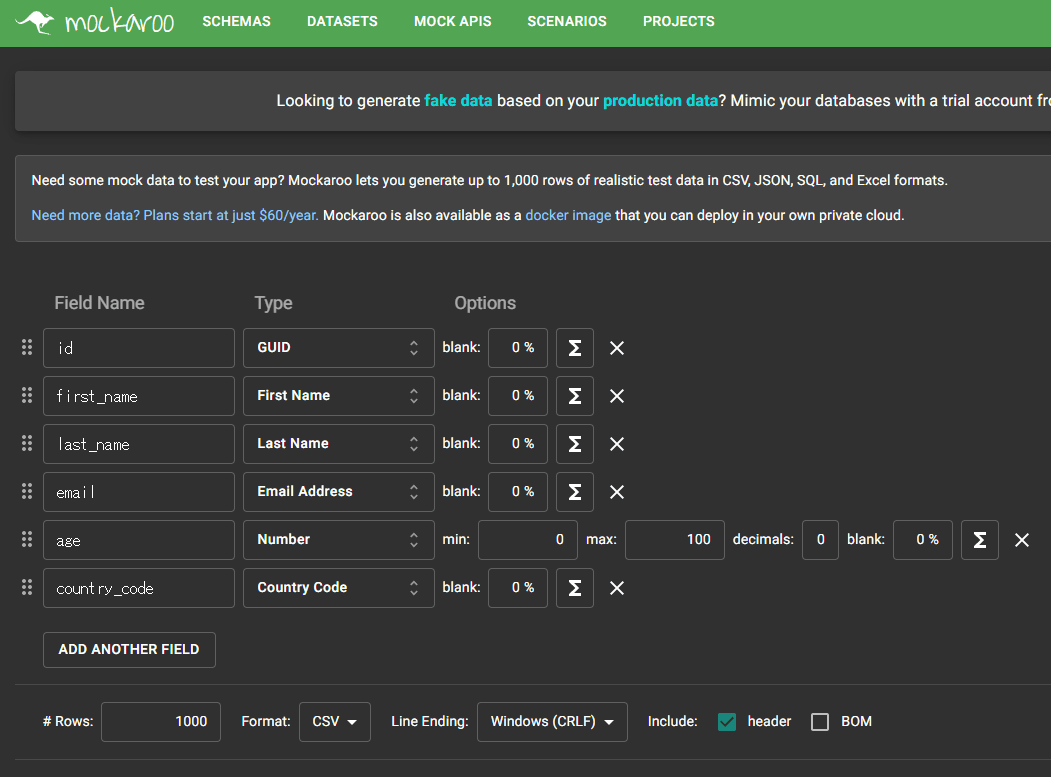Remove the last_name field with X
The width and height of the screenshot is (1051, 777).
click(617, 444)
